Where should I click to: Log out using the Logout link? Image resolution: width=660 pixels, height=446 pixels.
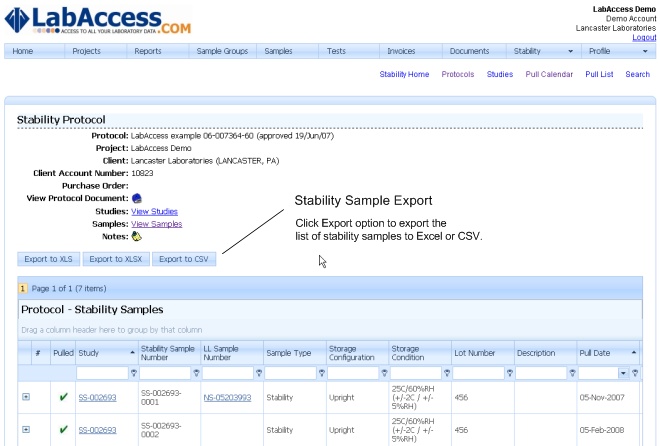pos(644,37)
